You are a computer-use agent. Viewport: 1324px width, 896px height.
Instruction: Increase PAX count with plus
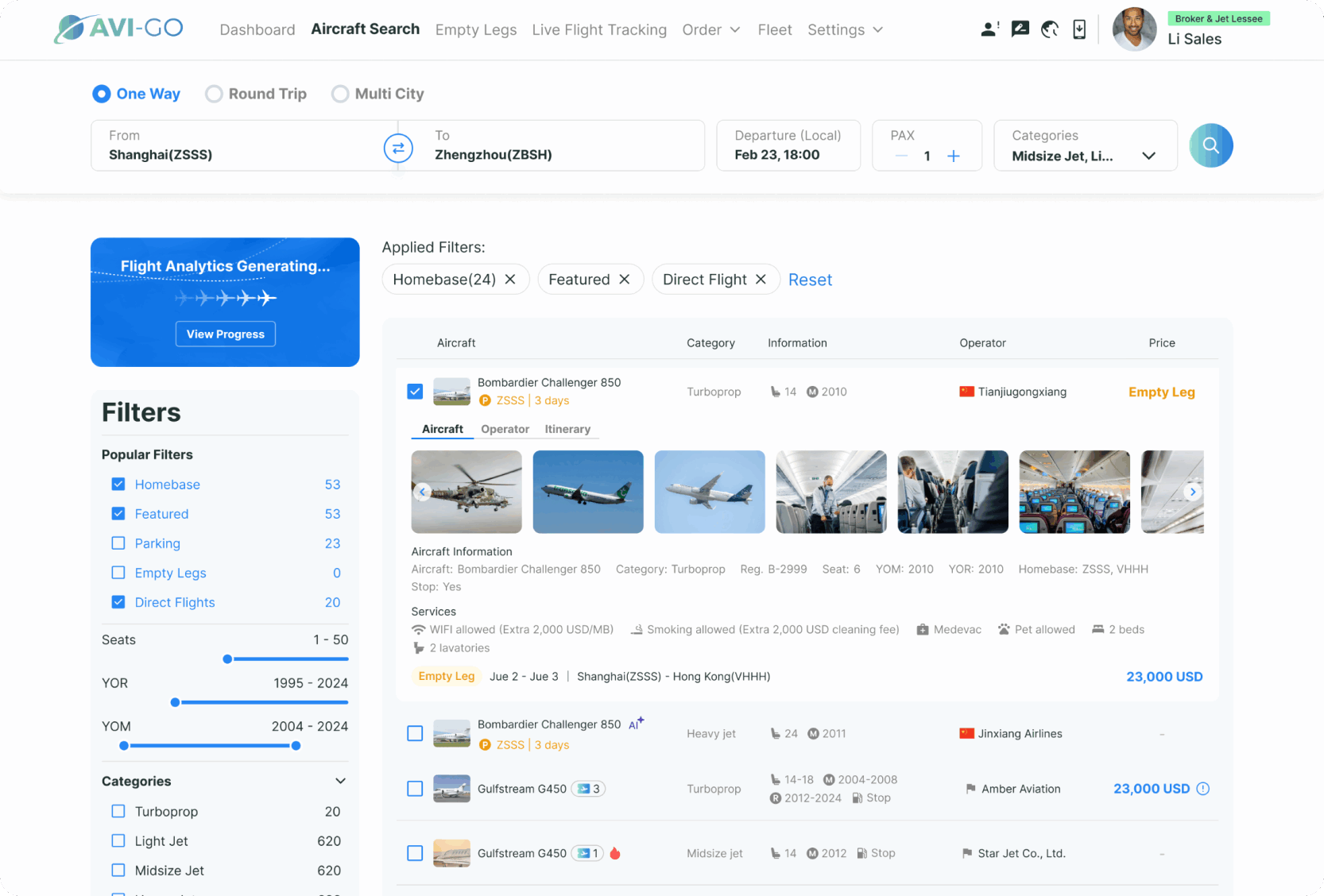(954, 156)
